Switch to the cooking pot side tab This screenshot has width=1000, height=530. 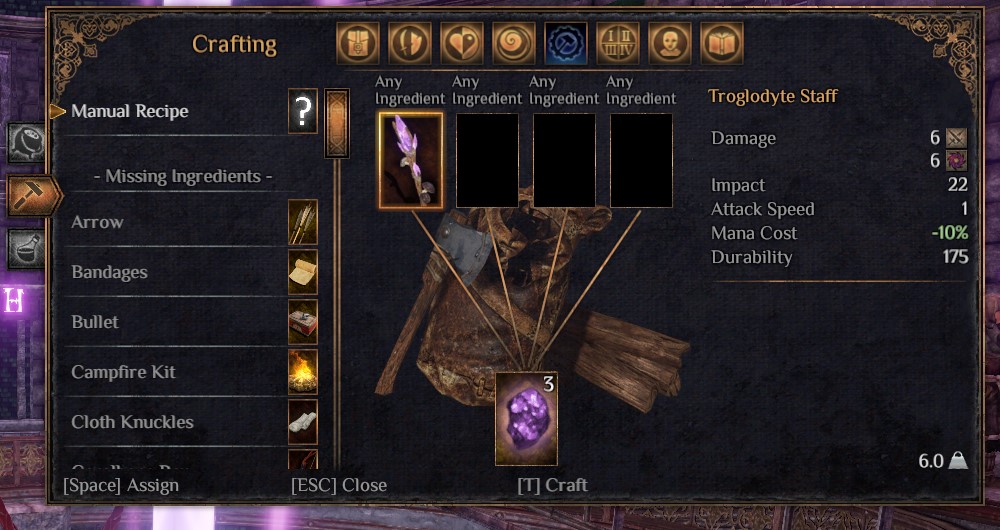click(x=26, y=143)
